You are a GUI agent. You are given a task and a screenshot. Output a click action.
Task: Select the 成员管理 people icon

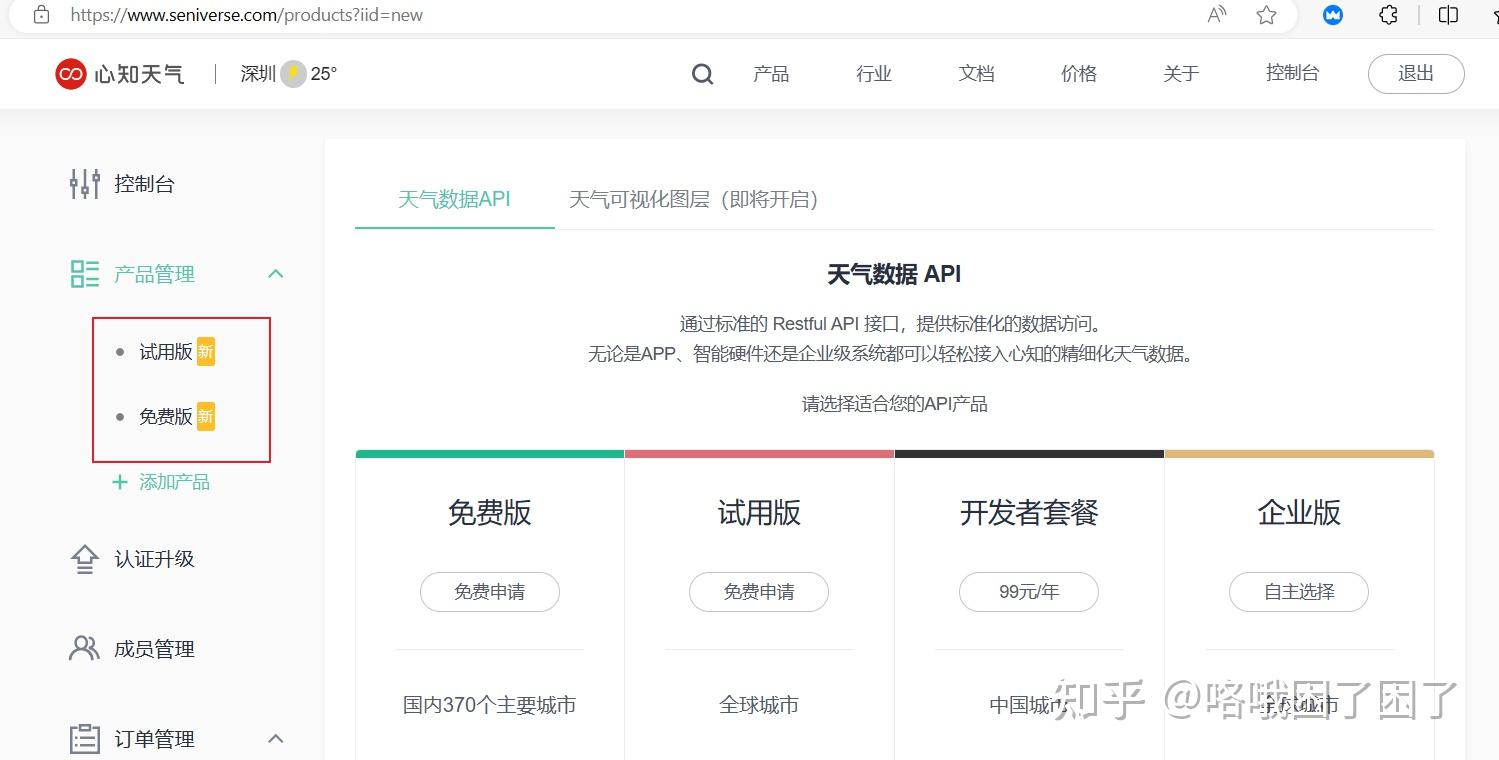coord(85,648)
